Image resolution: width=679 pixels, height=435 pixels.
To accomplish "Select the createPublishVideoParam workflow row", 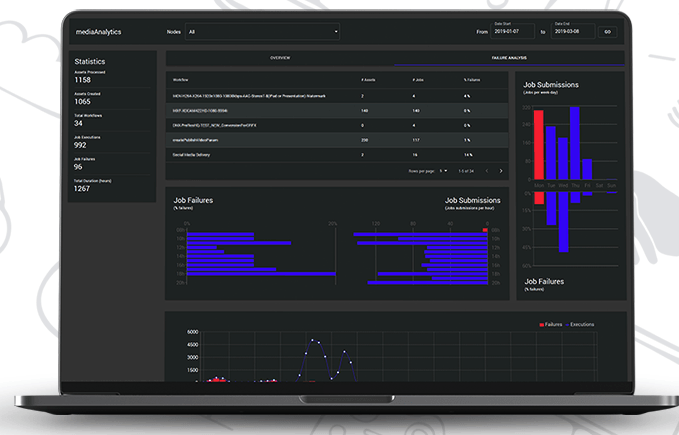I will click(x=336, y=140).
